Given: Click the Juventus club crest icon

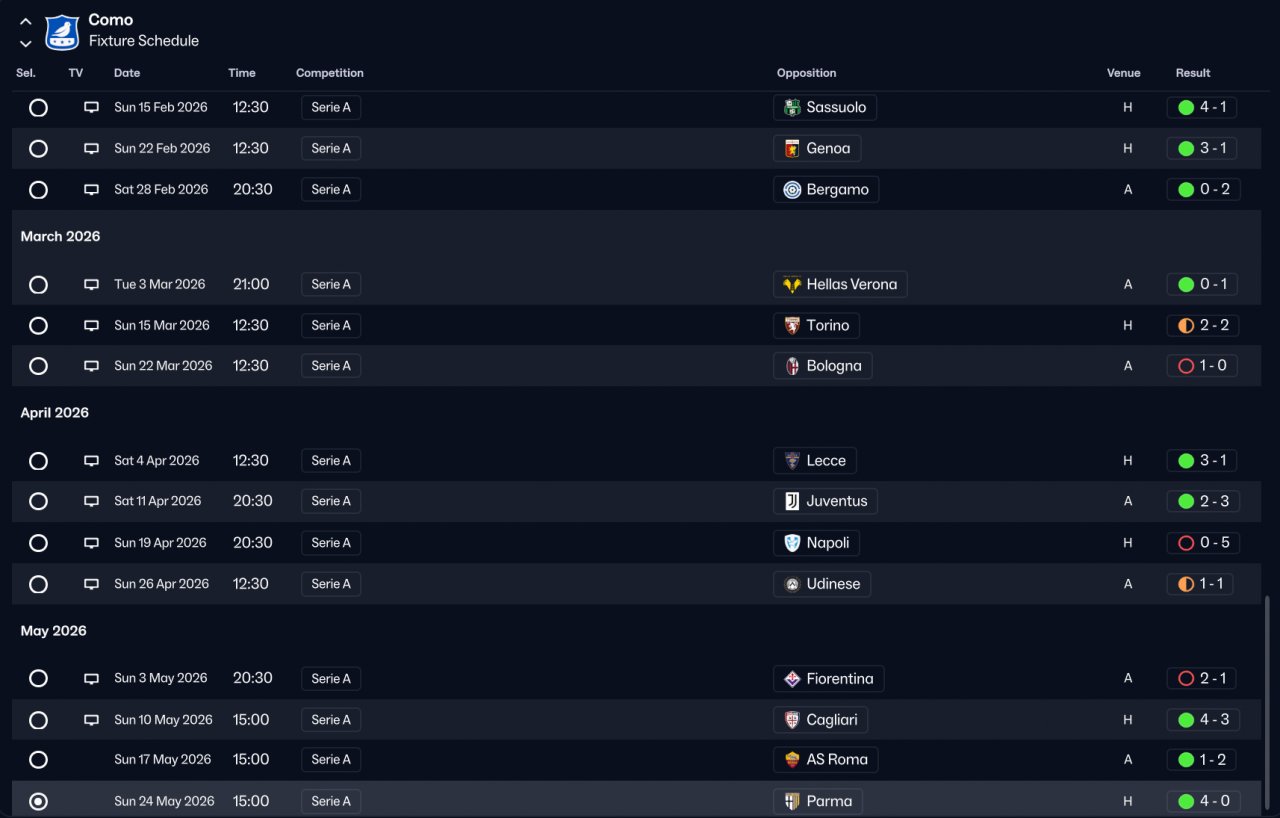Looking at the screenshot, I should click(x=792, y=502).
